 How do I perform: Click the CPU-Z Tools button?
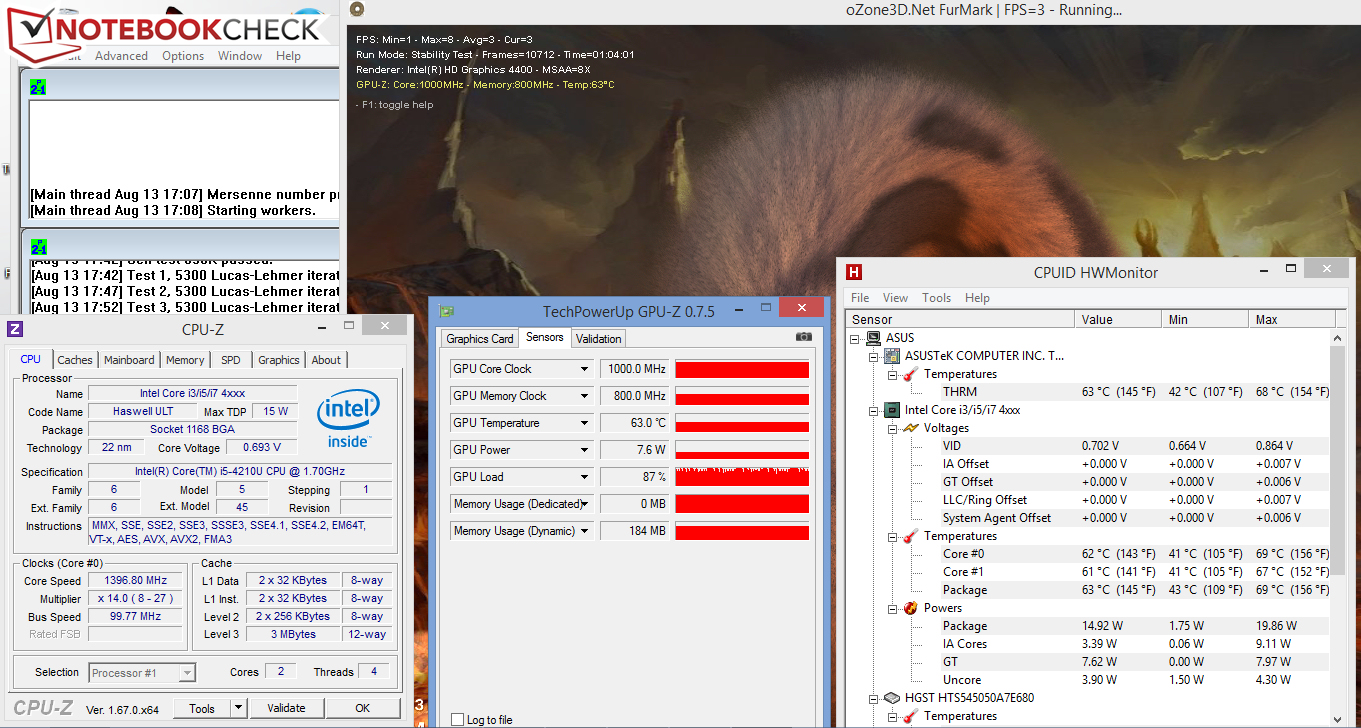tap(202, 708)
